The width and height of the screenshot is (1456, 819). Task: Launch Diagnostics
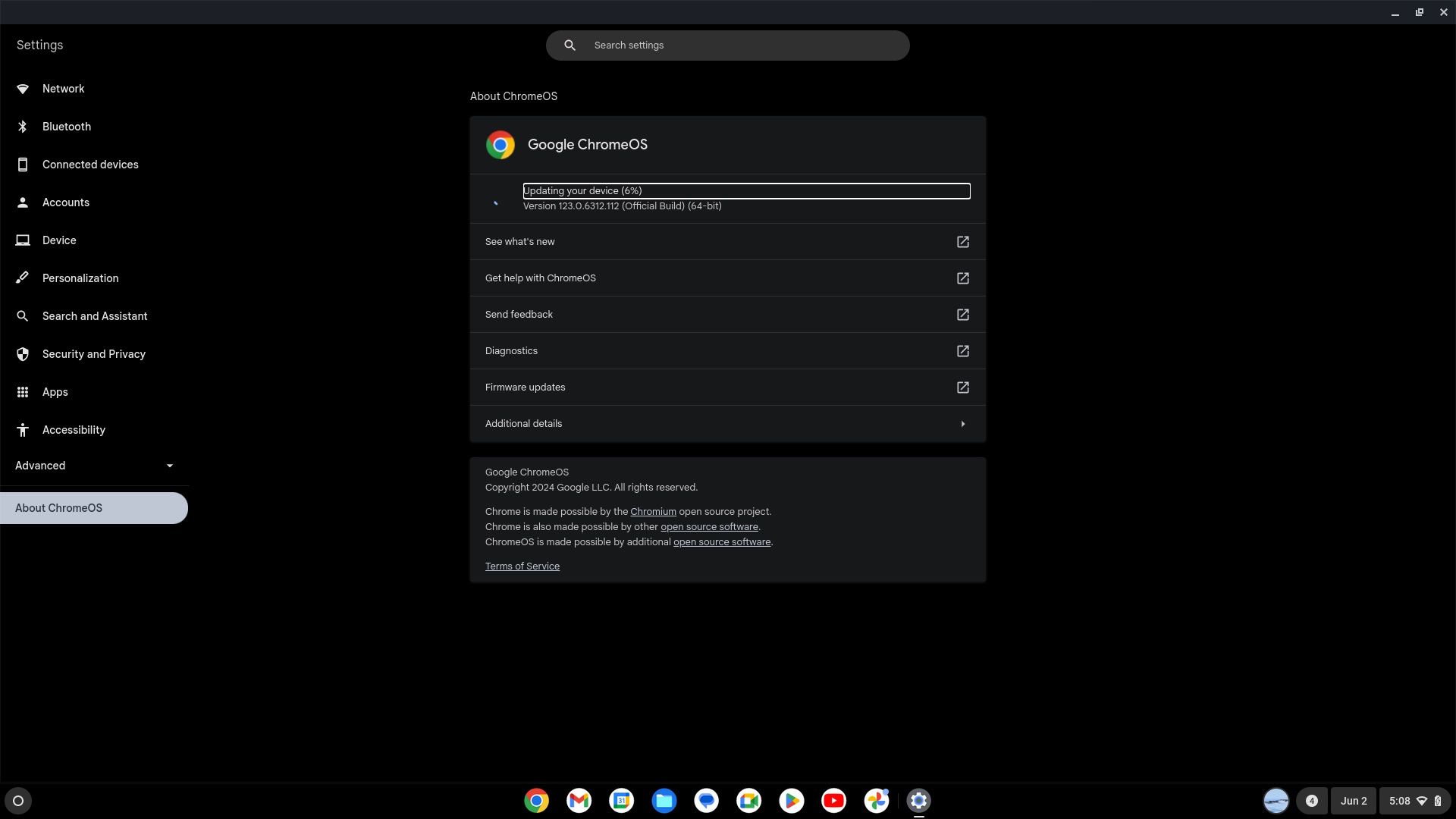pyautogui.click(x=728, y=351)
